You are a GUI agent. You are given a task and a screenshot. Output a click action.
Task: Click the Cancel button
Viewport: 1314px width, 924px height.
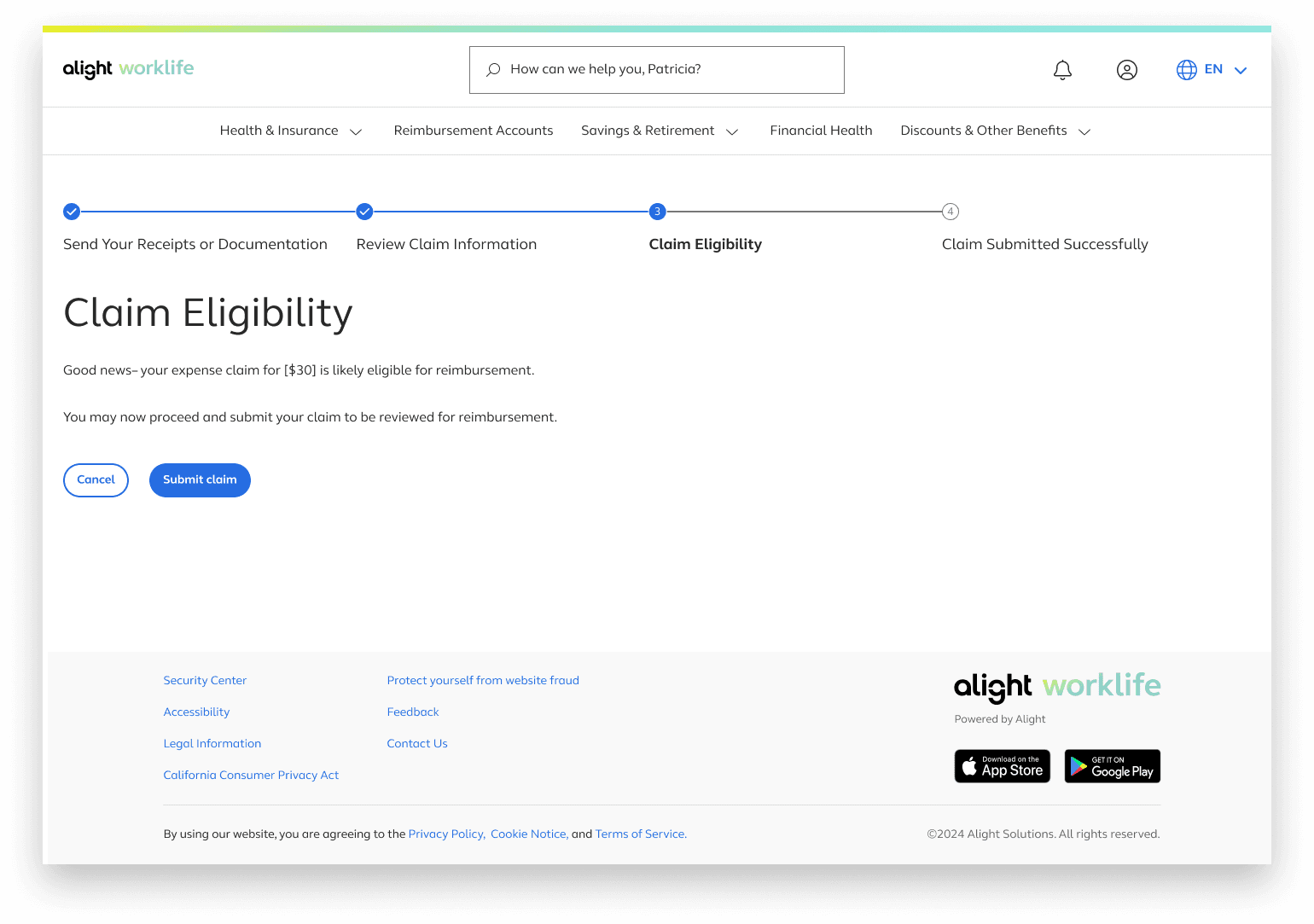(x=96, y=480)
